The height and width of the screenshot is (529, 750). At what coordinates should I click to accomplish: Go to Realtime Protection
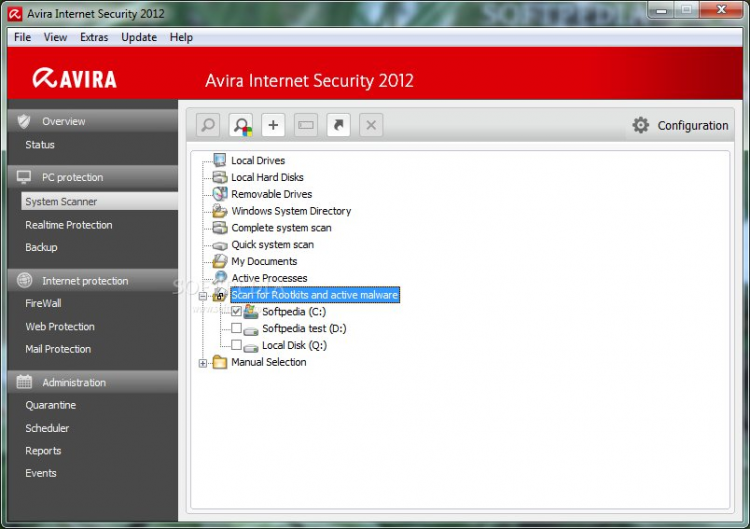69,225
